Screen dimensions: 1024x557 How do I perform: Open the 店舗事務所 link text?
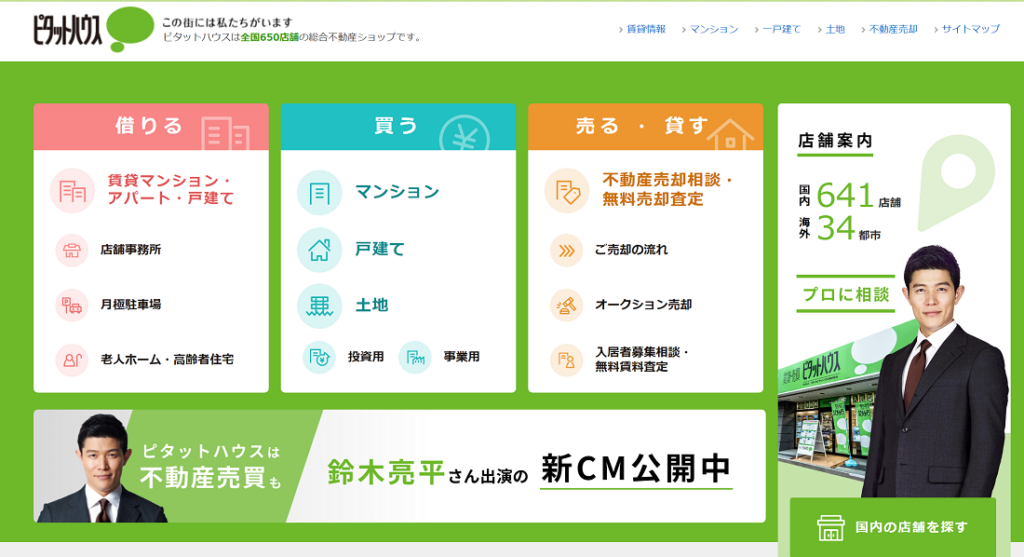[x=131, y=250]
